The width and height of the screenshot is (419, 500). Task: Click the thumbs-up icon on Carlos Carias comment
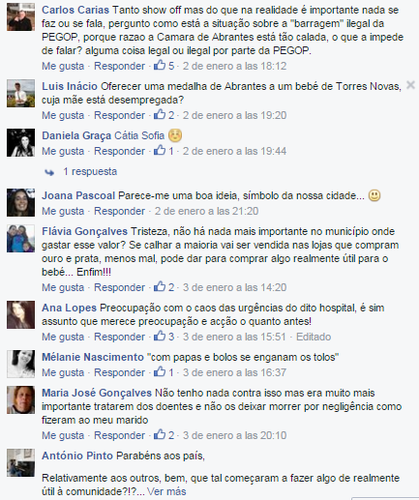tap(160, 65)
